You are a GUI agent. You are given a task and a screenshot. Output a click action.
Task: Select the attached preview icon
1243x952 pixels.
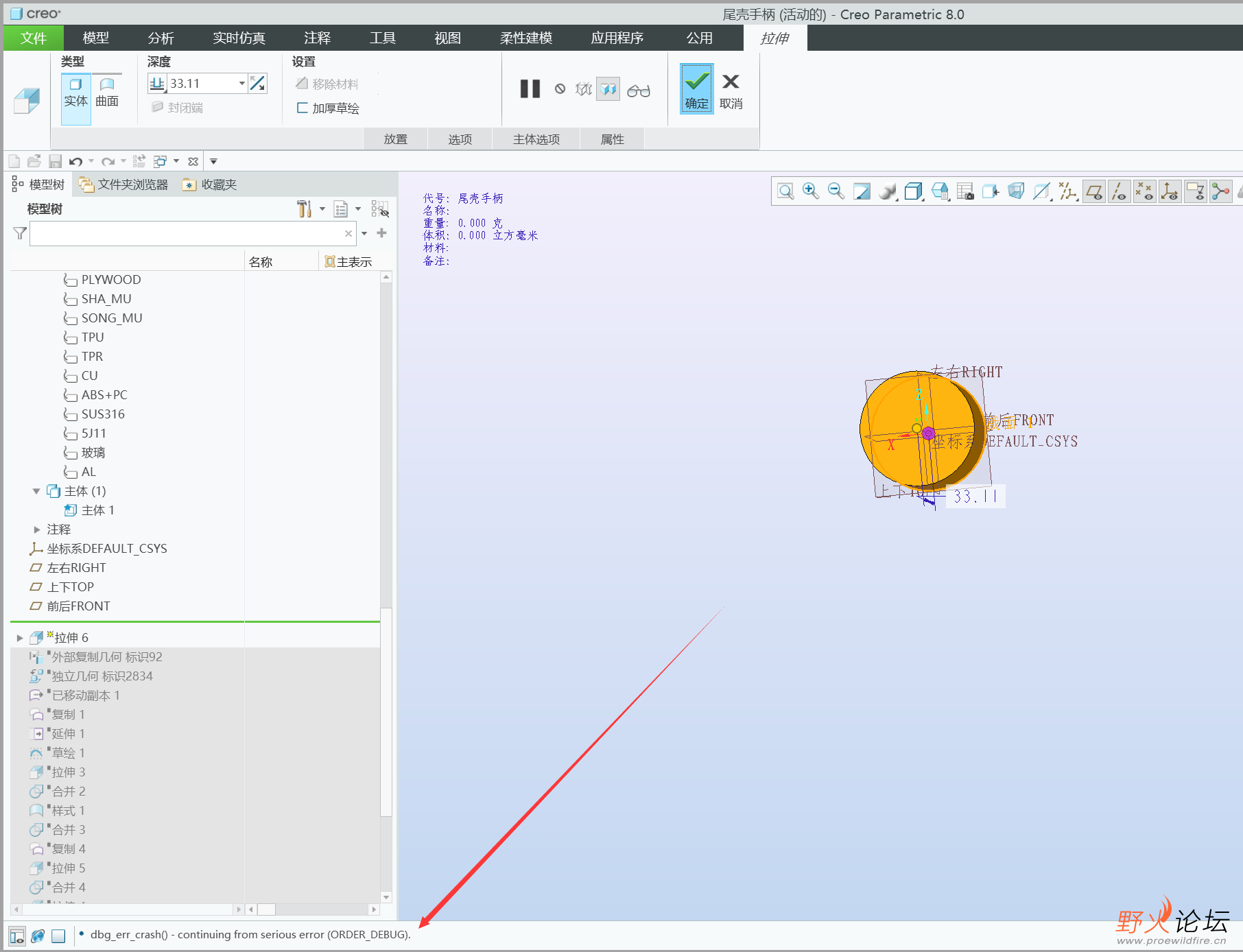coord(608,89)
